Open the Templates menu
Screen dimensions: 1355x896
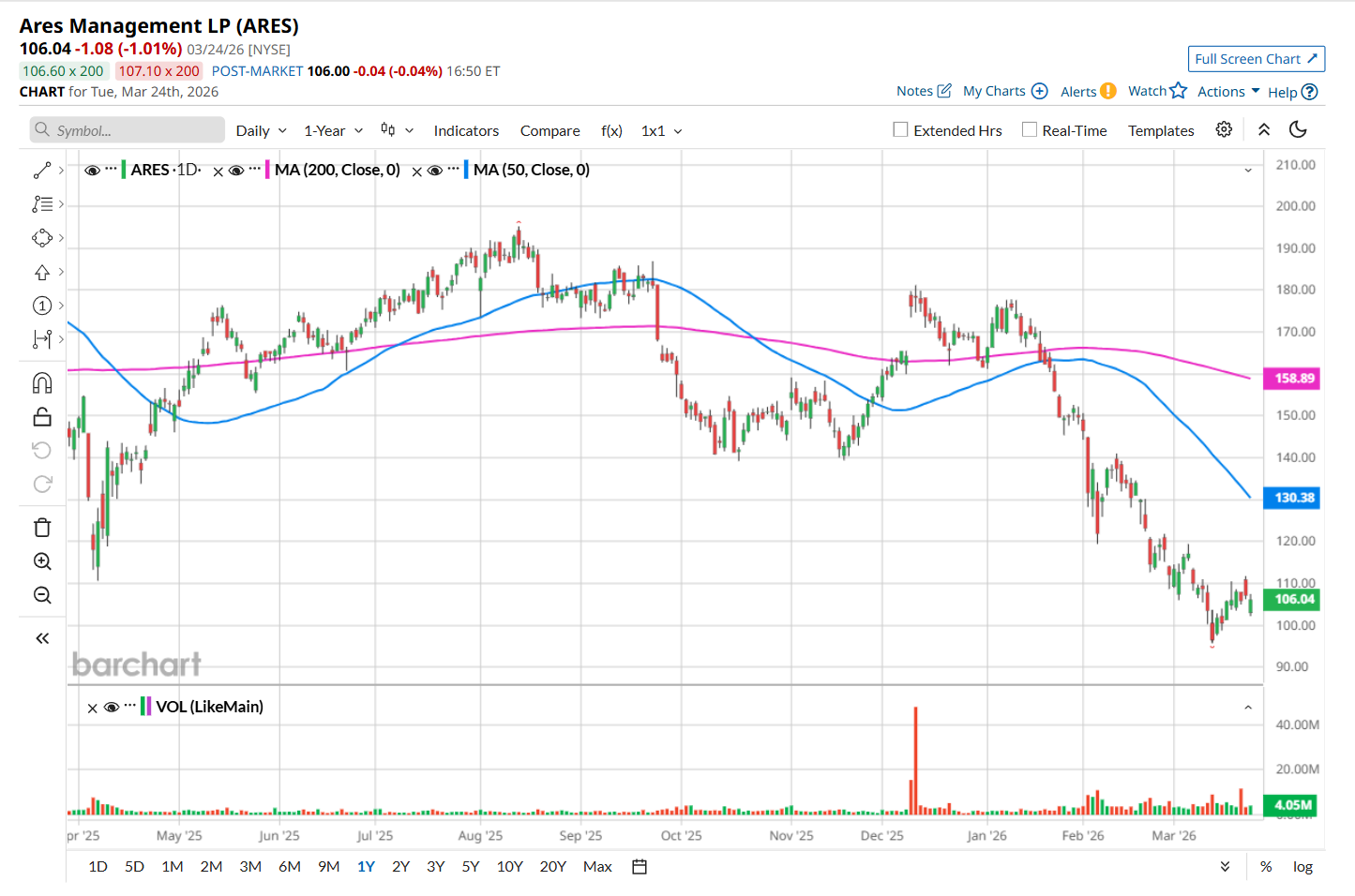[x=1161, y=131]
